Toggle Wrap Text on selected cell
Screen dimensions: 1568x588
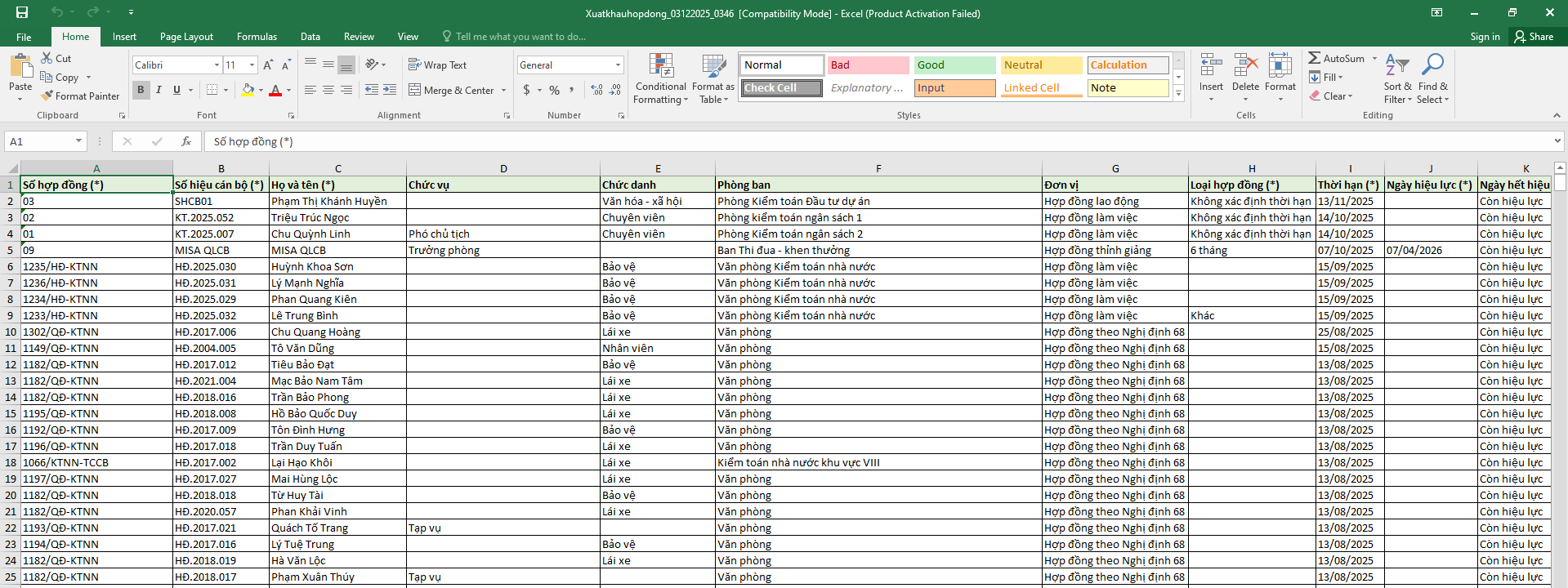(438, 65)
